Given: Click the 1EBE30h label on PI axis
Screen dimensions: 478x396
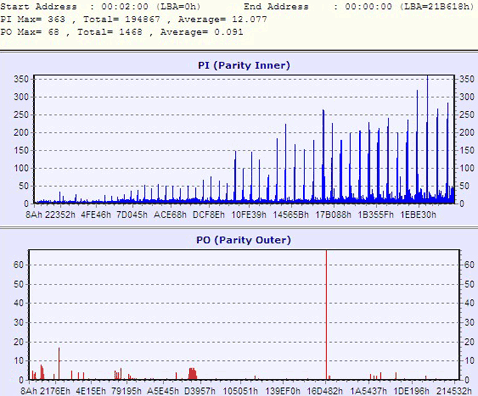Looking at the screenshot, I should coord(418,215).
